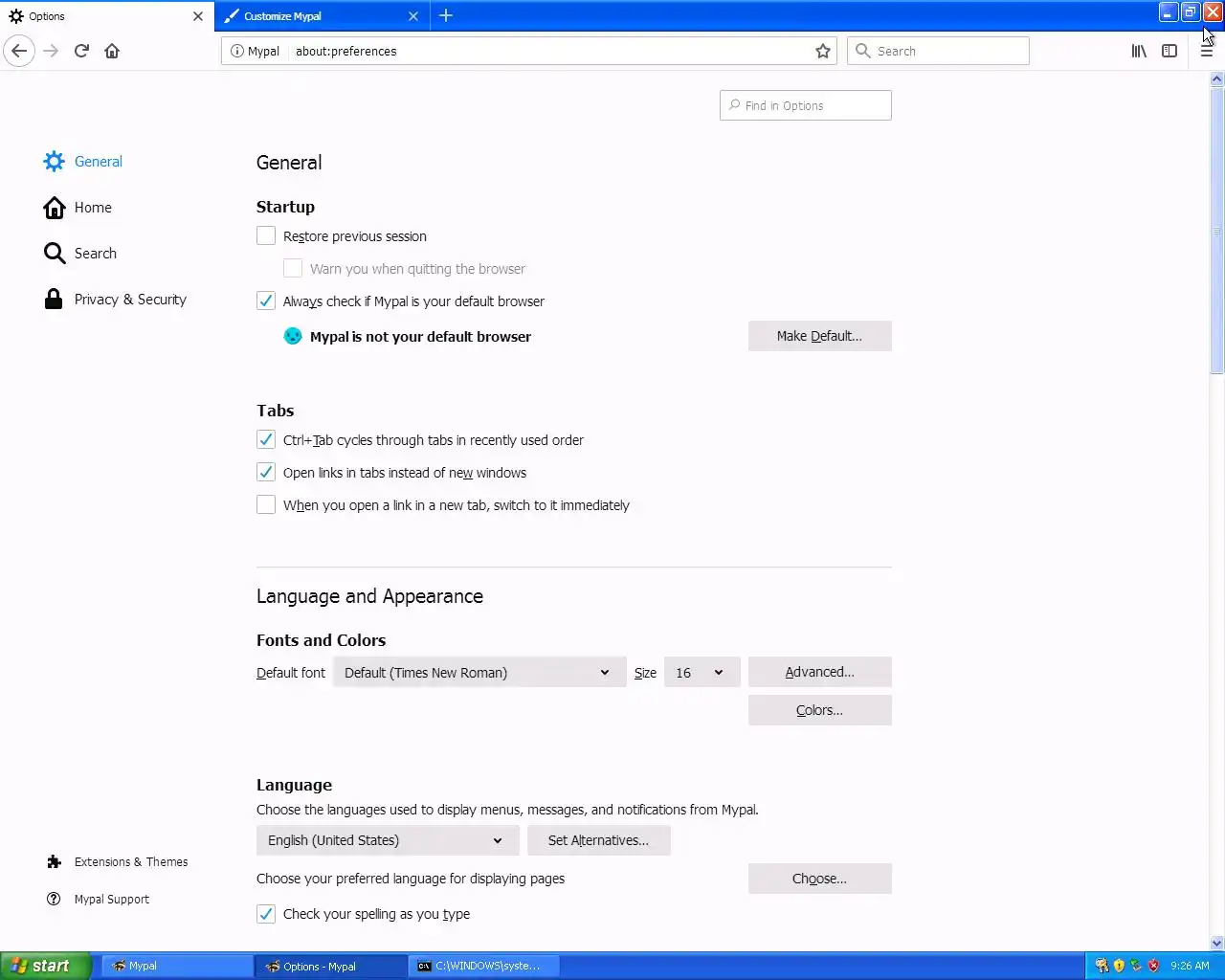Open Mypal Support link

pyautogui.click(x=112, y=899)
